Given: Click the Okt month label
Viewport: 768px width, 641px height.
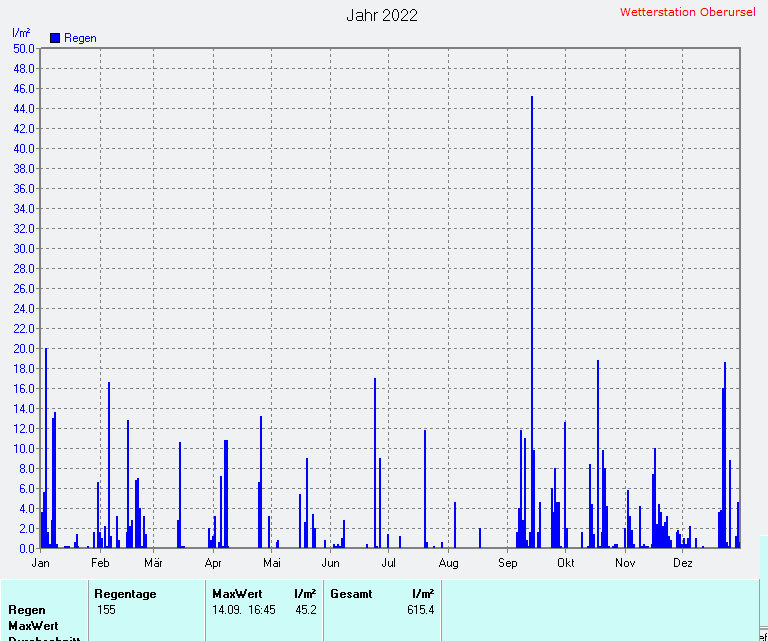Looking at the screenshot, I should [x=566, y=563].
